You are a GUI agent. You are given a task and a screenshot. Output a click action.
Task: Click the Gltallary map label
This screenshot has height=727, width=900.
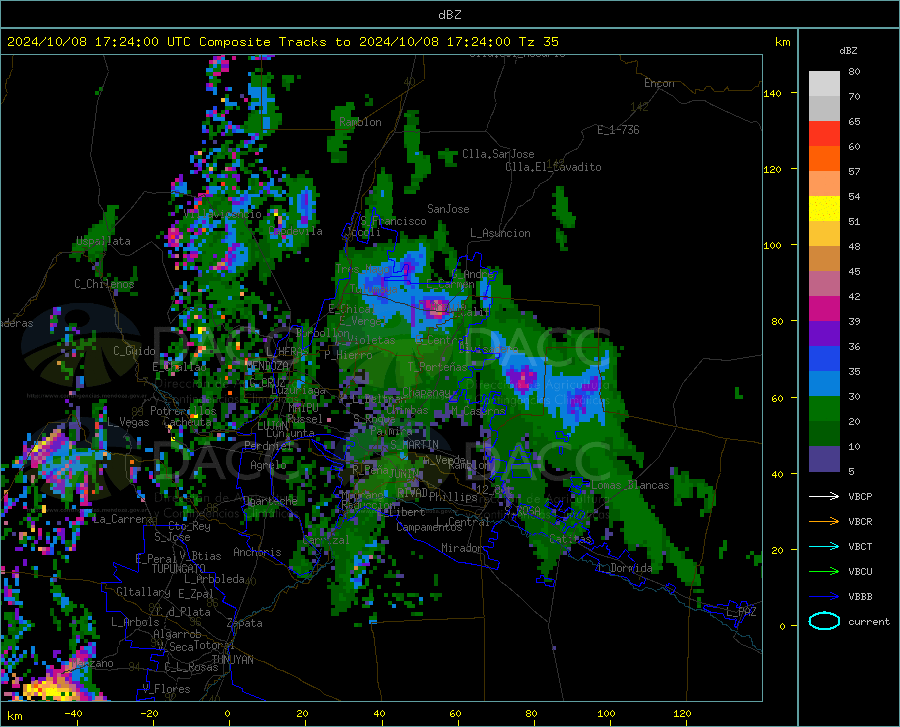pos(143,592)
